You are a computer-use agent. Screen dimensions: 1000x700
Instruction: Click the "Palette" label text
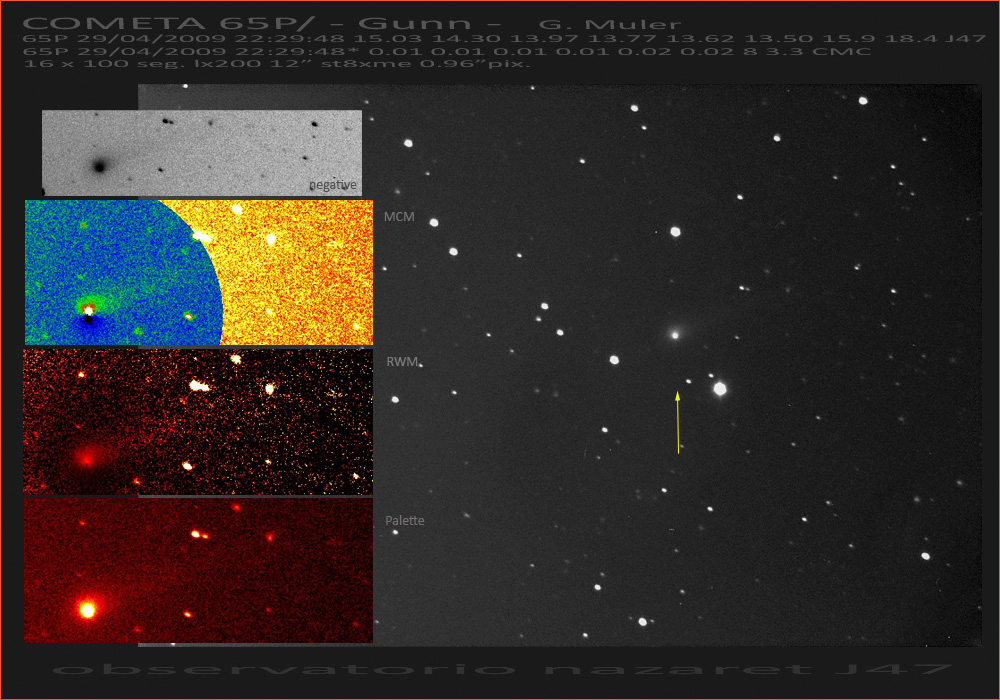(x=405, y=521)
